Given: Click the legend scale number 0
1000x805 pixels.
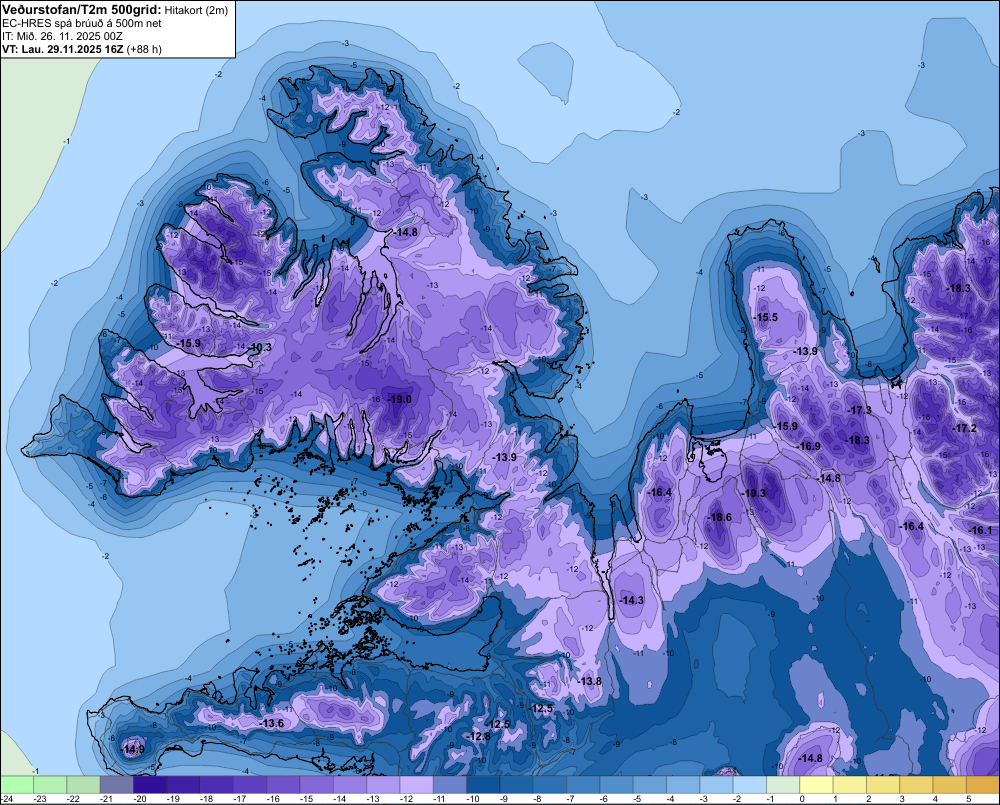Looking at the screenshot, I should 802,799.
